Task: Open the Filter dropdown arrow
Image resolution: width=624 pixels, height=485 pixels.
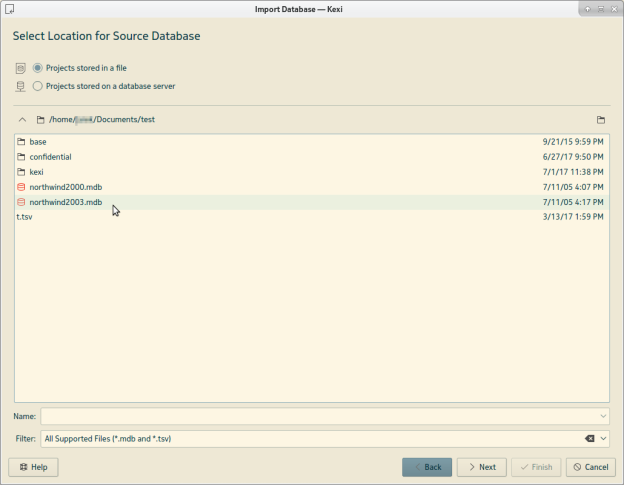Action: click(603, 438)
